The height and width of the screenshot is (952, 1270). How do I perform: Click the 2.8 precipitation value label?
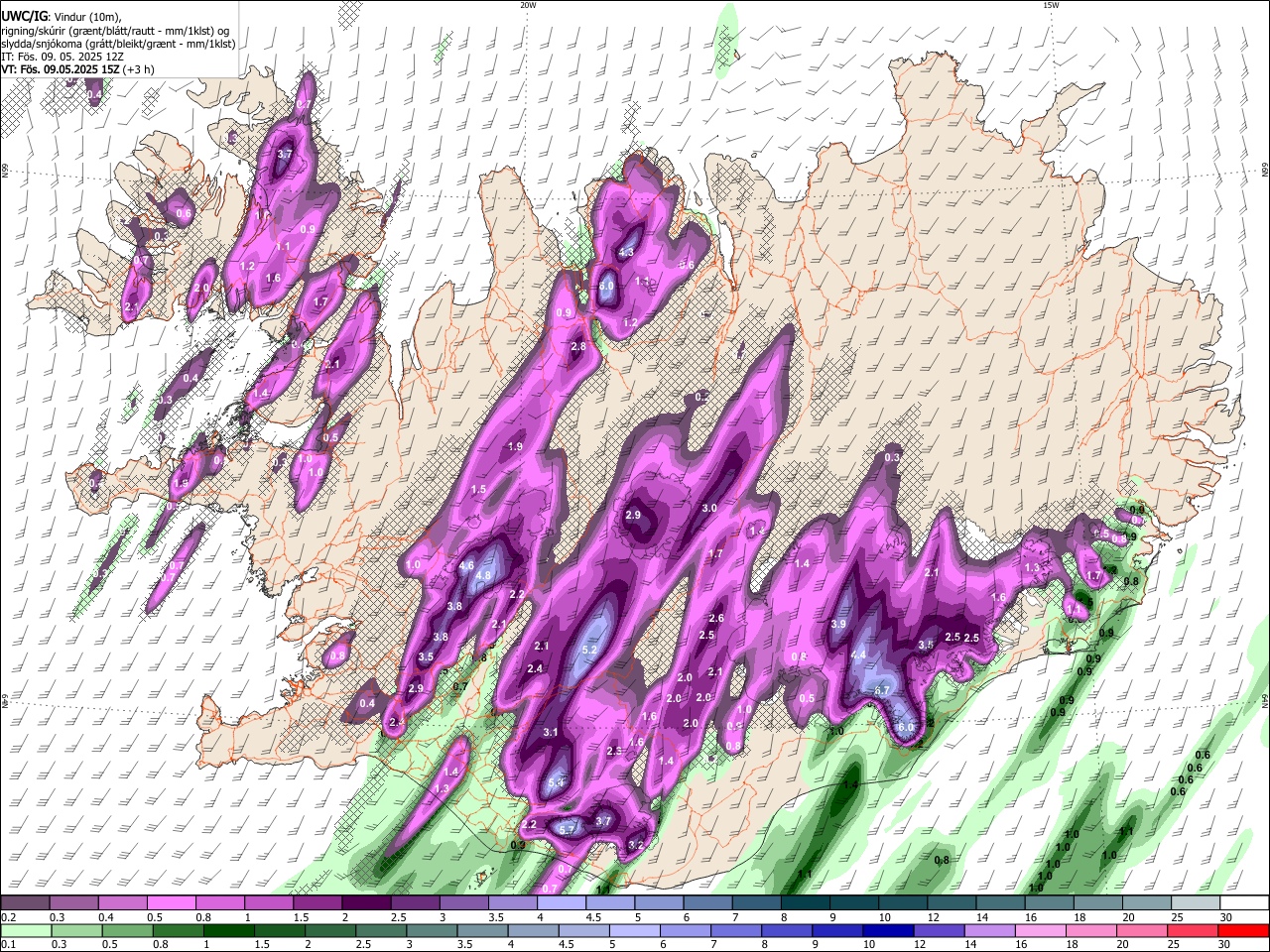pos(579,346)
